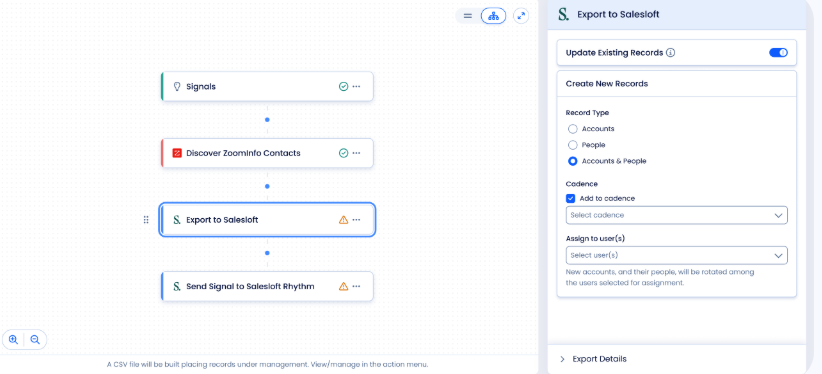822x374 pixels.
Task: Click Salesloft logo on Export to Salesloft node
Action: click(177, 220)
